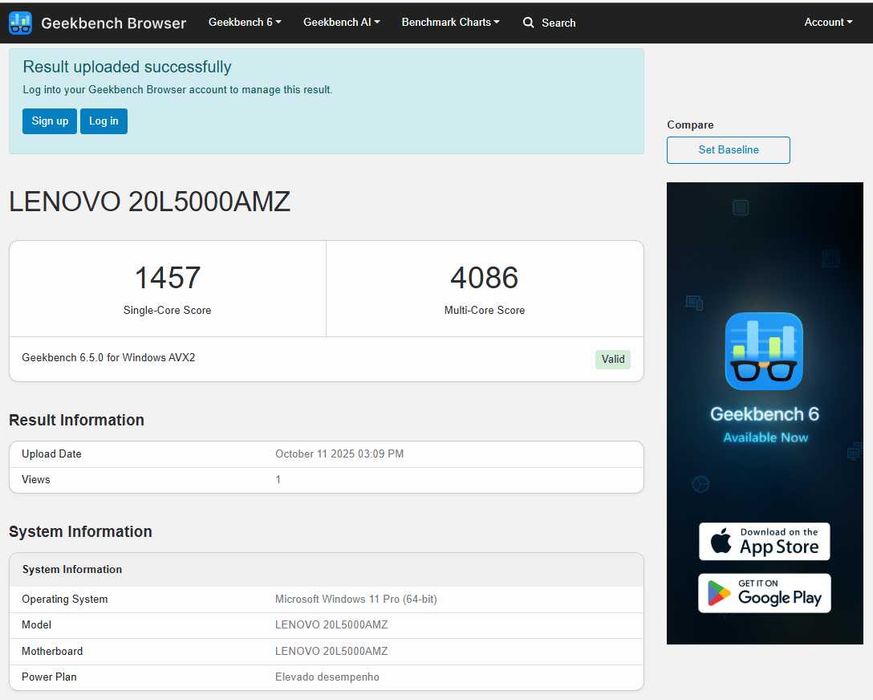The width and height of the screenshot is (873, 700).
Task: Click the Geekbench 6 app icon in ad
Action: [764, 351]
